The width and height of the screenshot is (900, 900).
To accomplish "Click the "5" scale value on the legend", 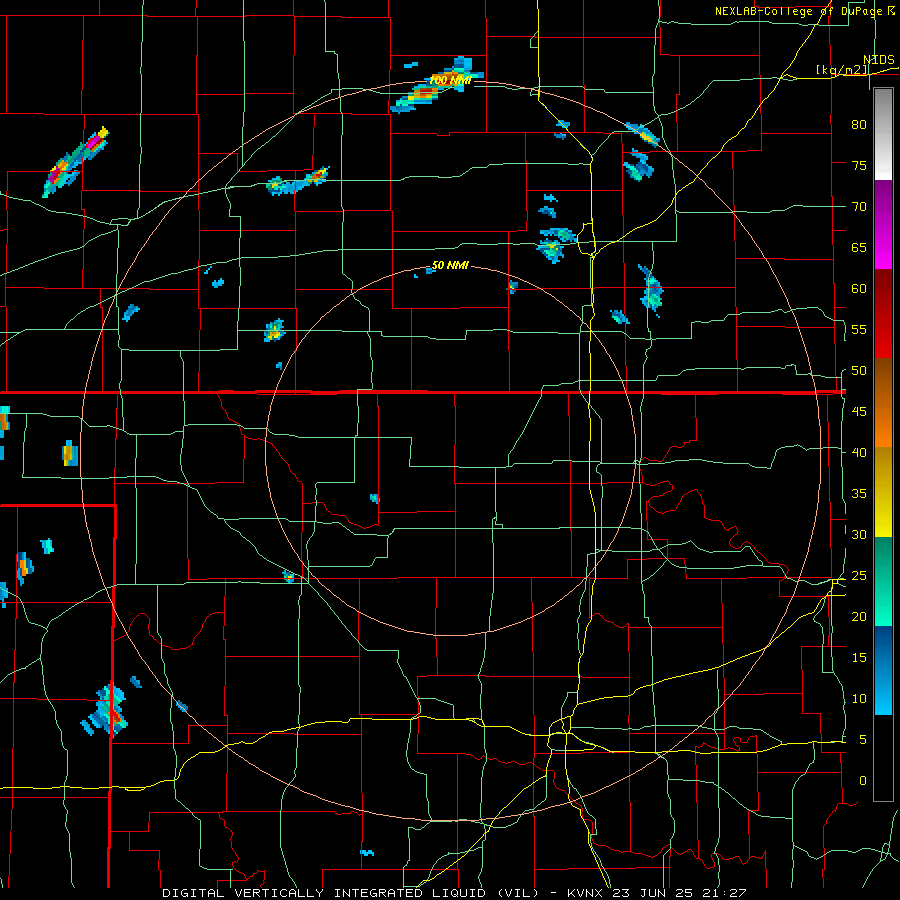I will 863,740.
